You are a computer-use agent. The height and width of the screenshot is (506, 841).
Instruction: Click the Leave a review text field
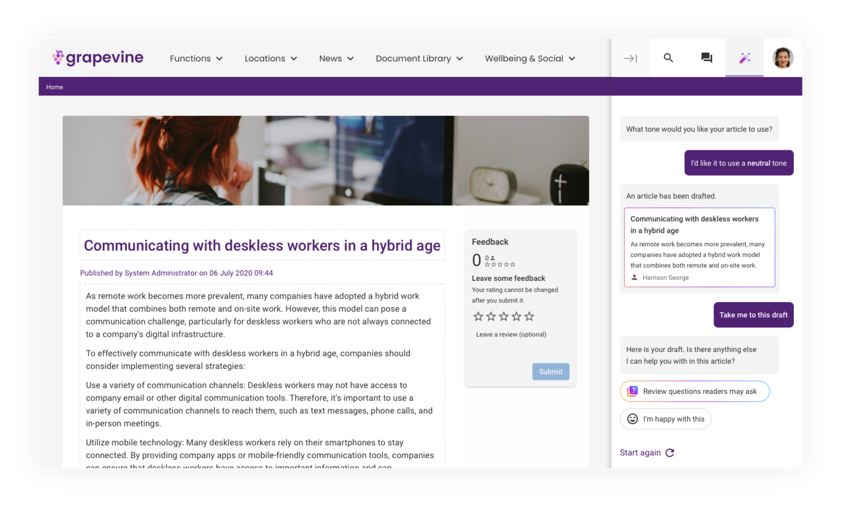pos(511,334)
